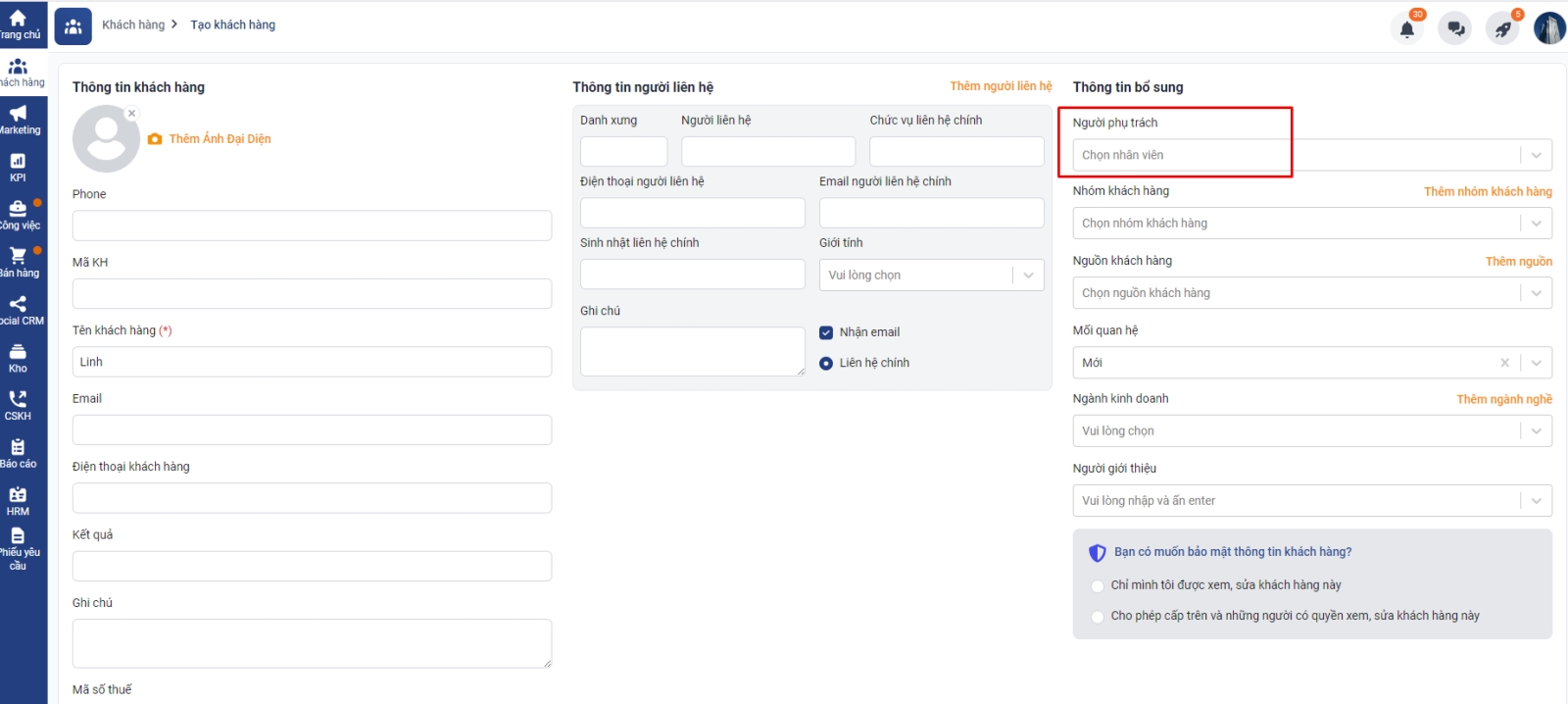This screenshot has height=704, width=1568.
Task: Click Thêm nhóm khách hàng link
Action: point(1488,191)
